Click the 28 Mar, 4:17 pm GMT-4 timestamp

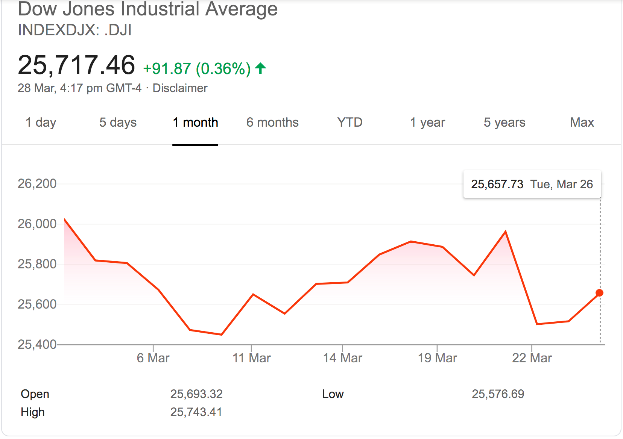click(x=79, y=88)
